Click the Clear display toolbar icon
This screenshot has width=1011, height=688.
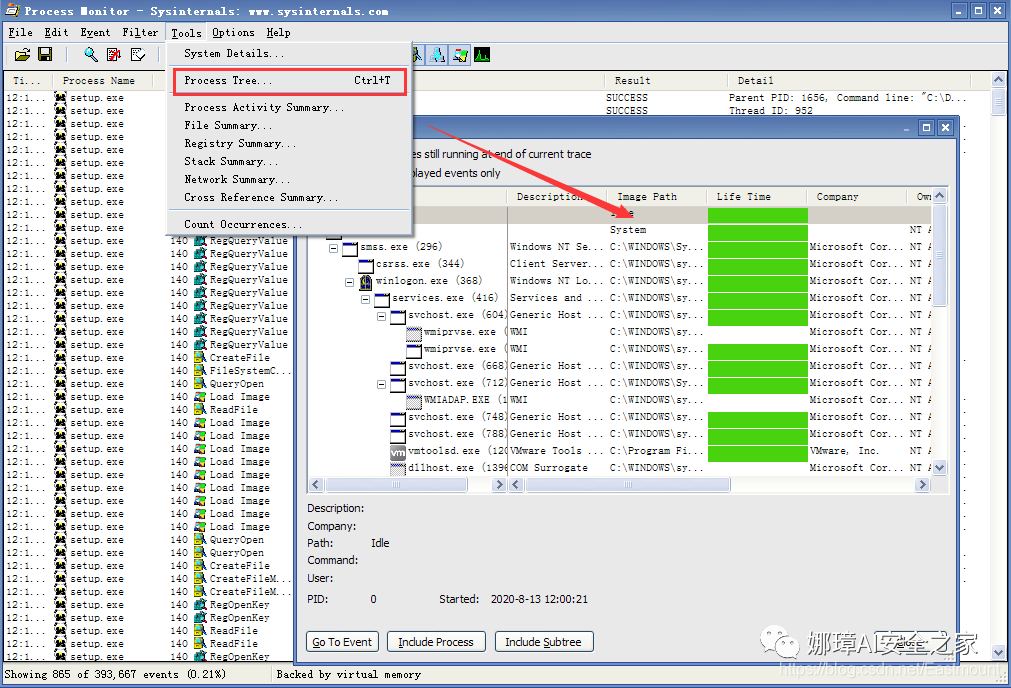[137, 55]
